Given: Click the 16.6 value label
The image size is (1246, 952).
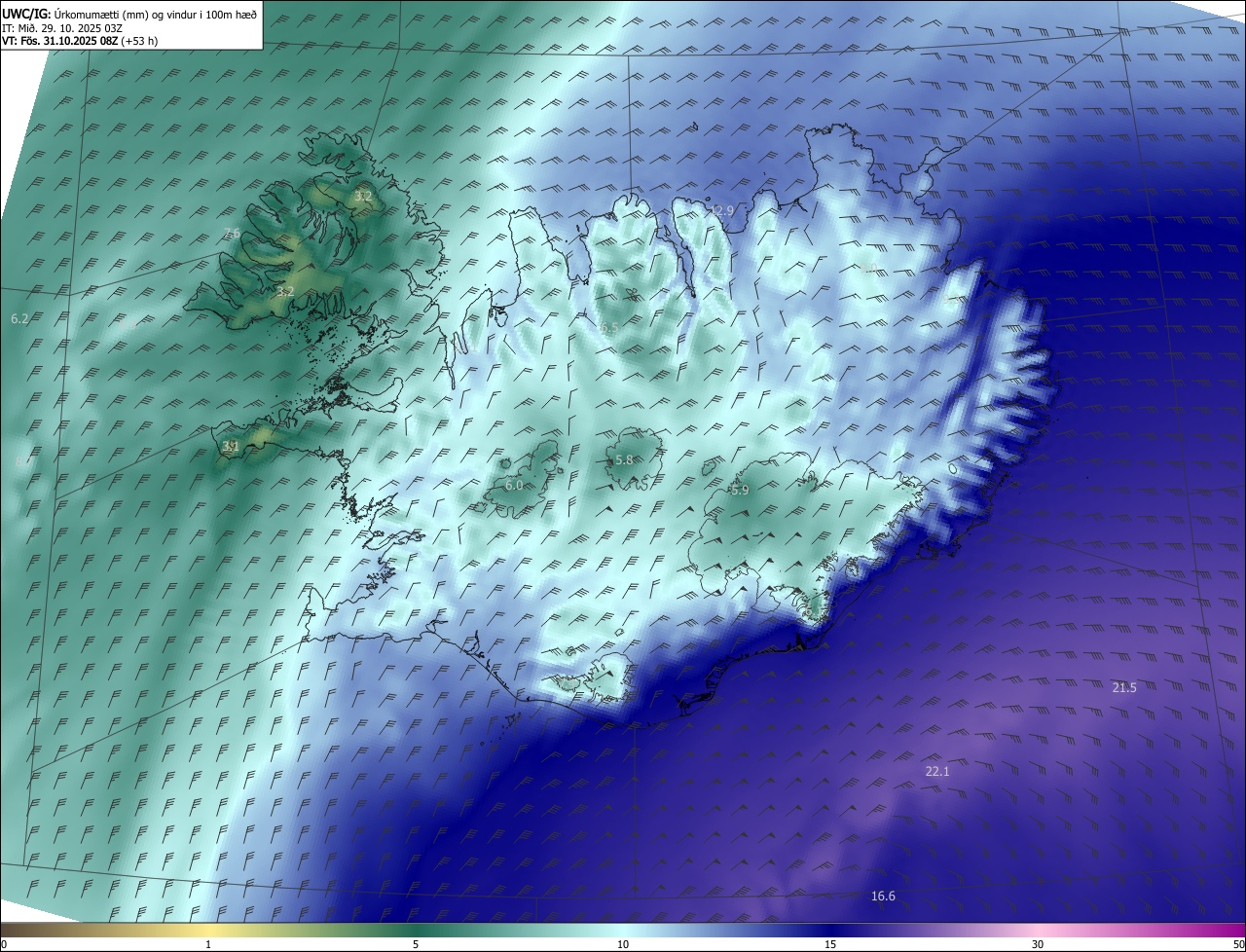Looking at the screenshot, I should 883,896.
